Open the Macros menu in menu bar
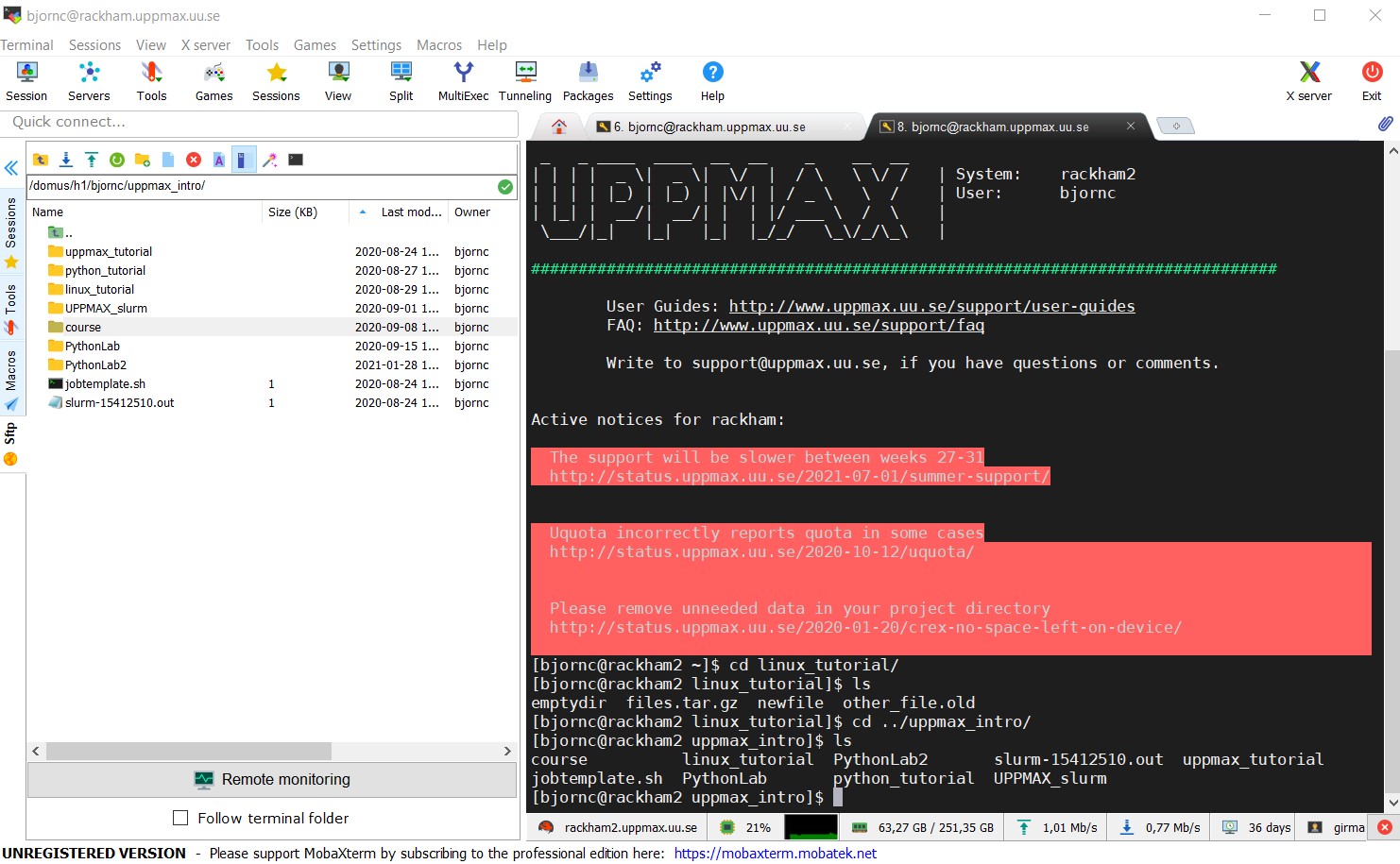 (439, 44)
